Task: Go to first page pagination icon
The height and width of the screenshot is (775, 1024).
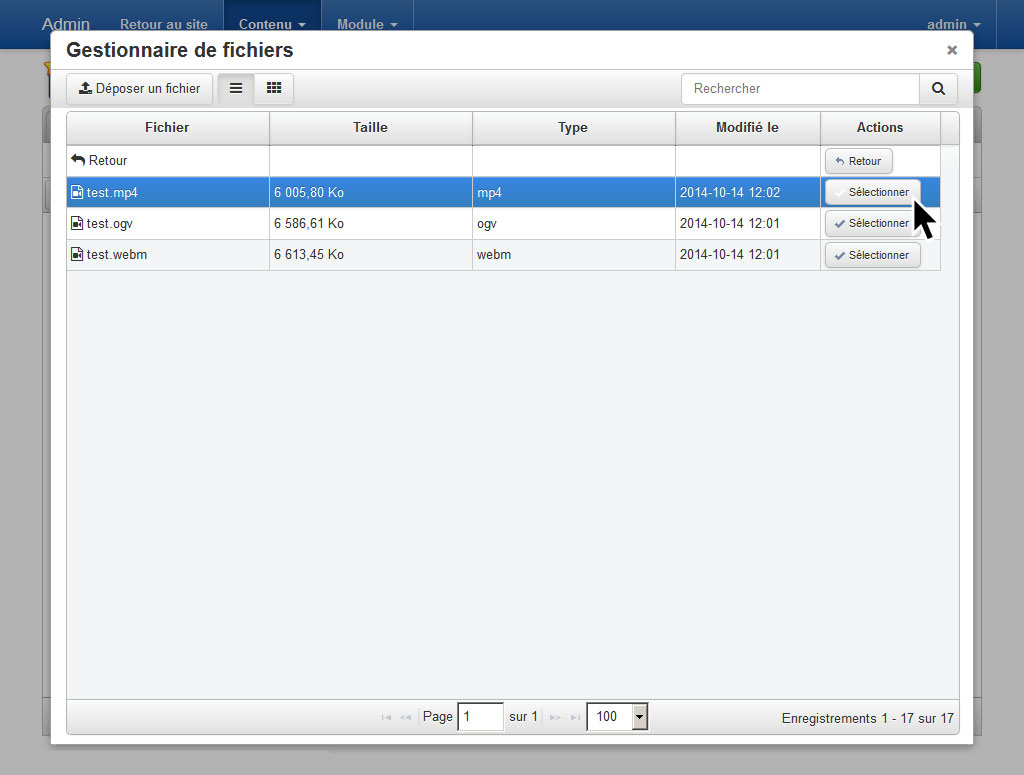Action: 386,717
